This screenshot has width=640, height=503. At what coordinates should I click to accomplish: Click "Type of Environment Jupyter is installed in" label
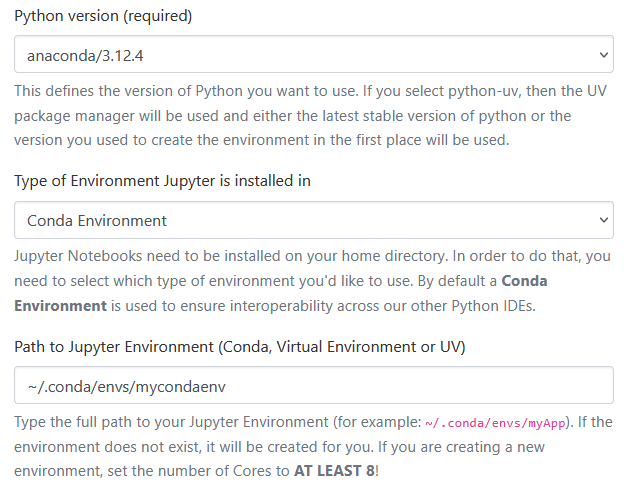tap(162, 182)
